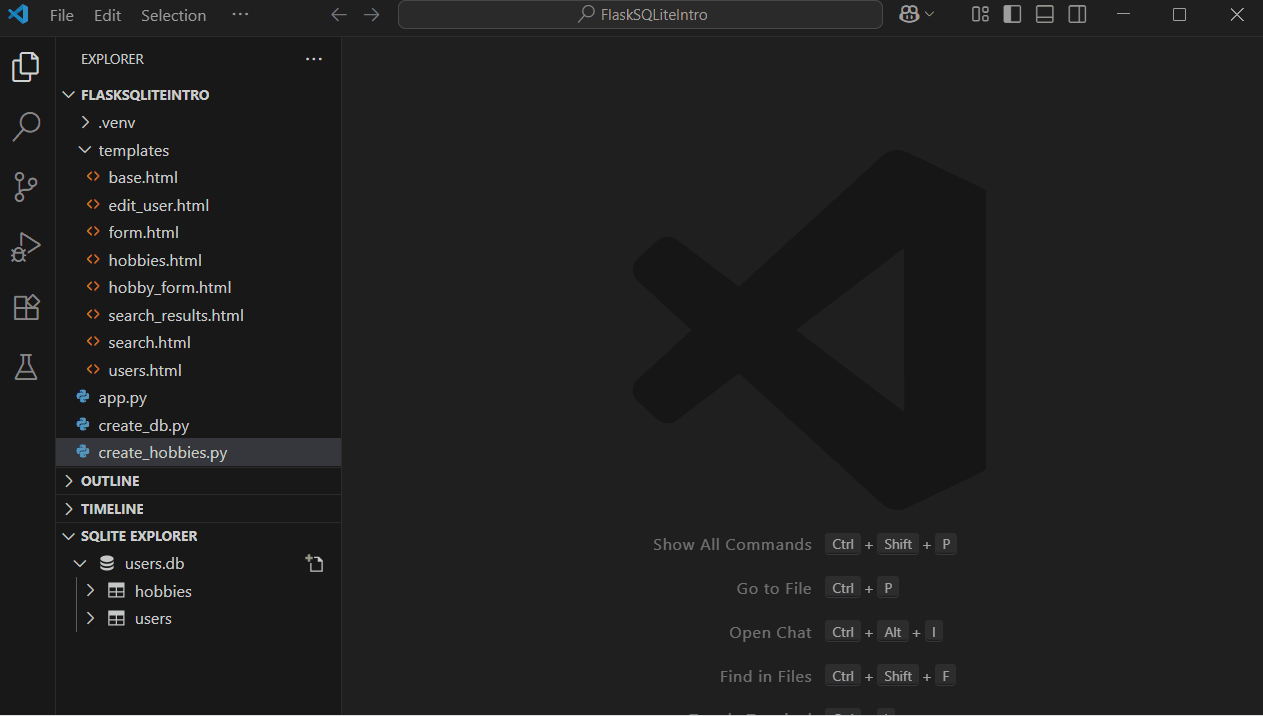
Task: Click the FlaskSQLiteIntro command center search box
Action: [640, 15]
